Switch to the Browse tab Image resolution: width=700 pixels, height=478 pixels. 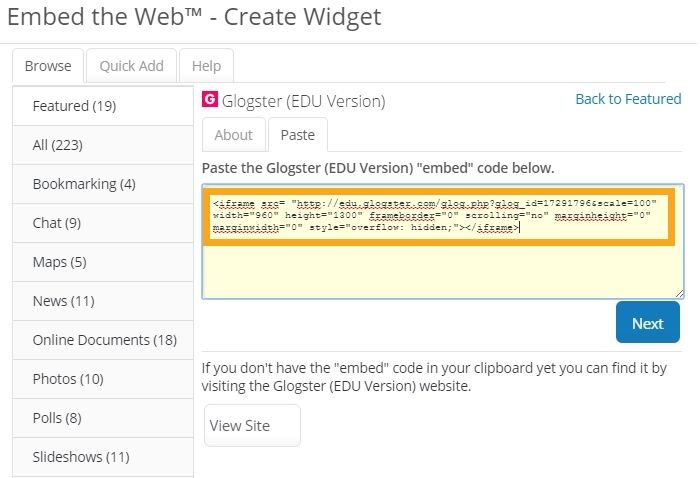coord(48,66)
